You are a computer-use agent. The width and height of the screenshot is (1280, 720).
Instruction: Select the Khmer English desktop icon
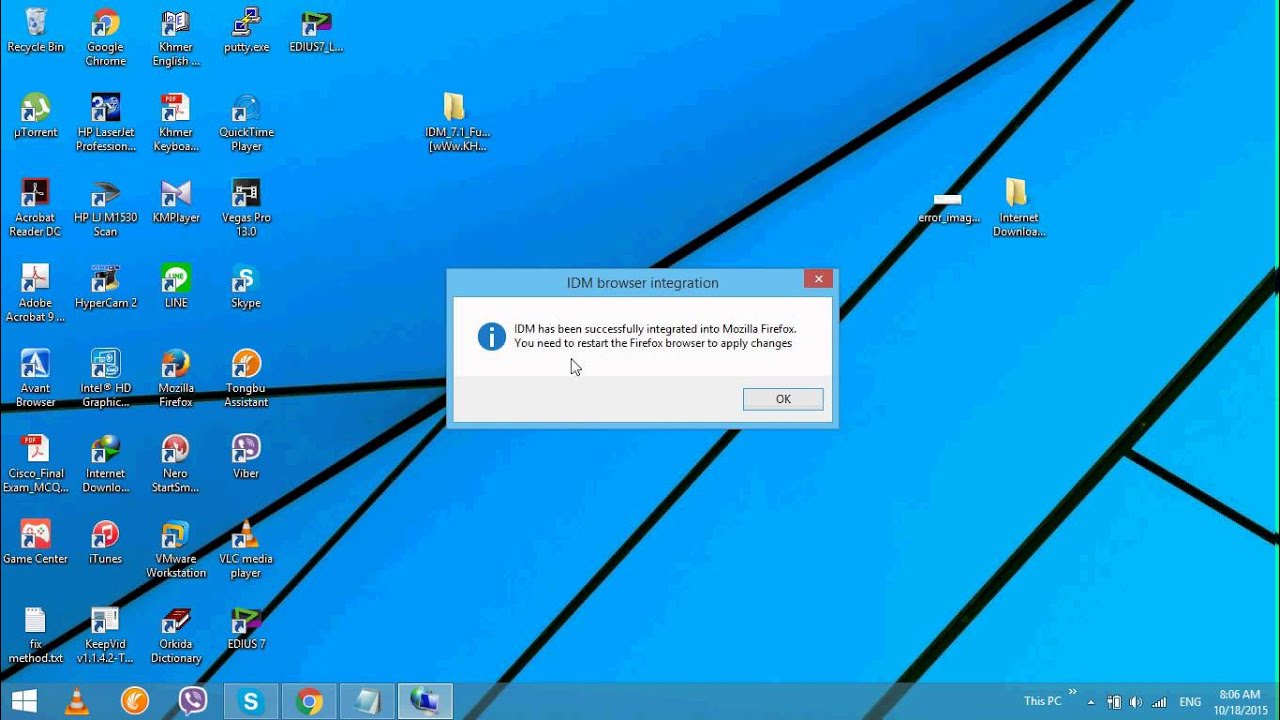176,38
